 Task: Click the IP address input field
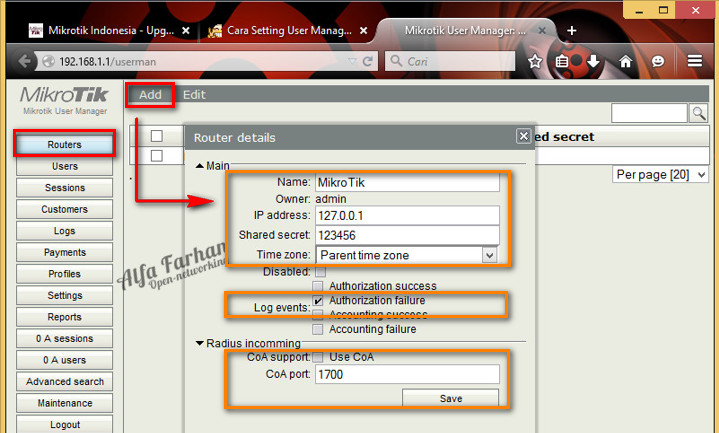pyautogui.click(x=407, y=216)
